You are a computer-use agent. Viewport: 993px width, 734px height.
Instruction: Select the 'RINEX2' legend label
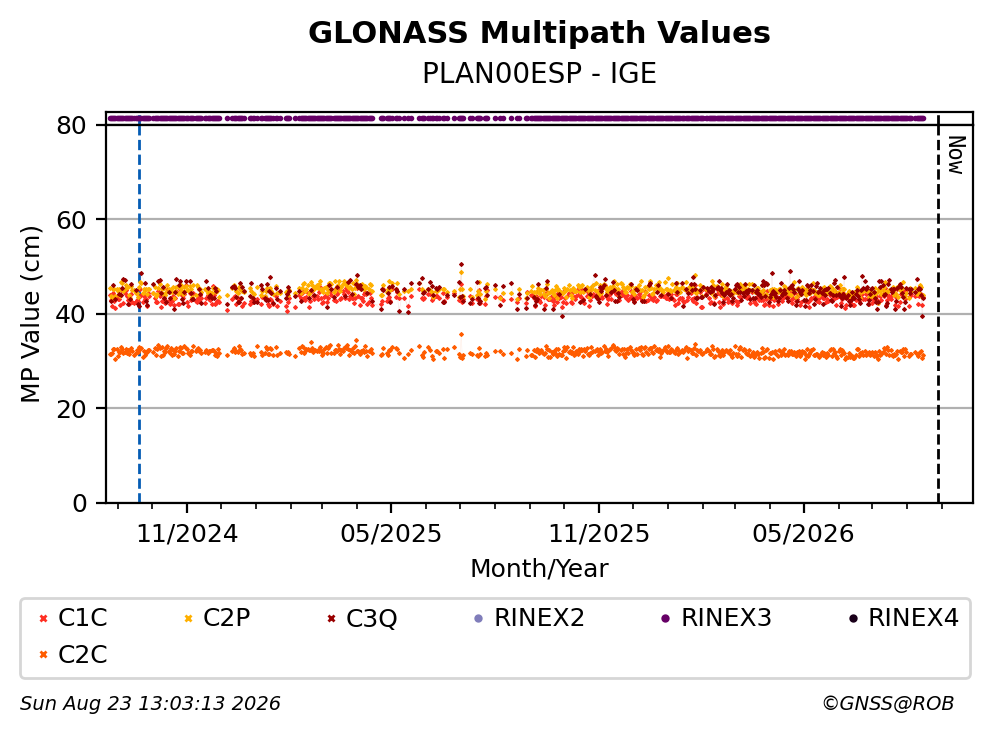point(540,618)
